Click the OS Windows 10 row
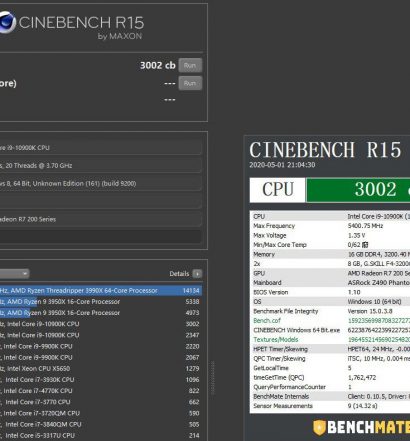410x441 pixels. [x=330, y=302]
